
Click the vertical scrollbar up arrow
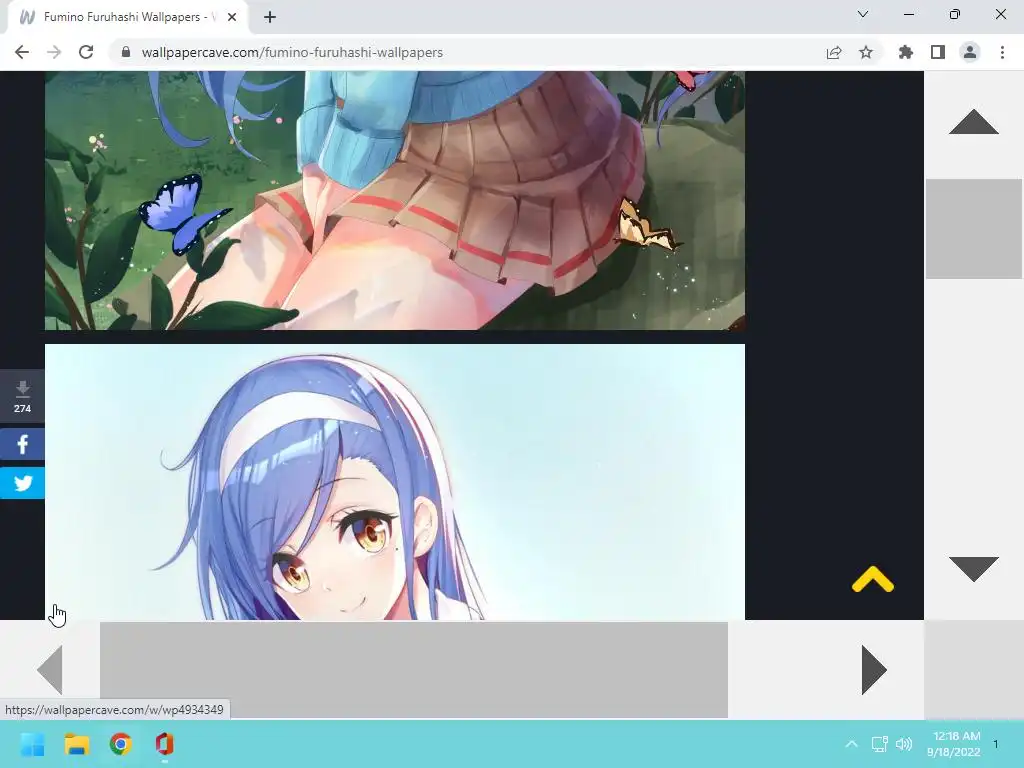[x=974, y=122]
